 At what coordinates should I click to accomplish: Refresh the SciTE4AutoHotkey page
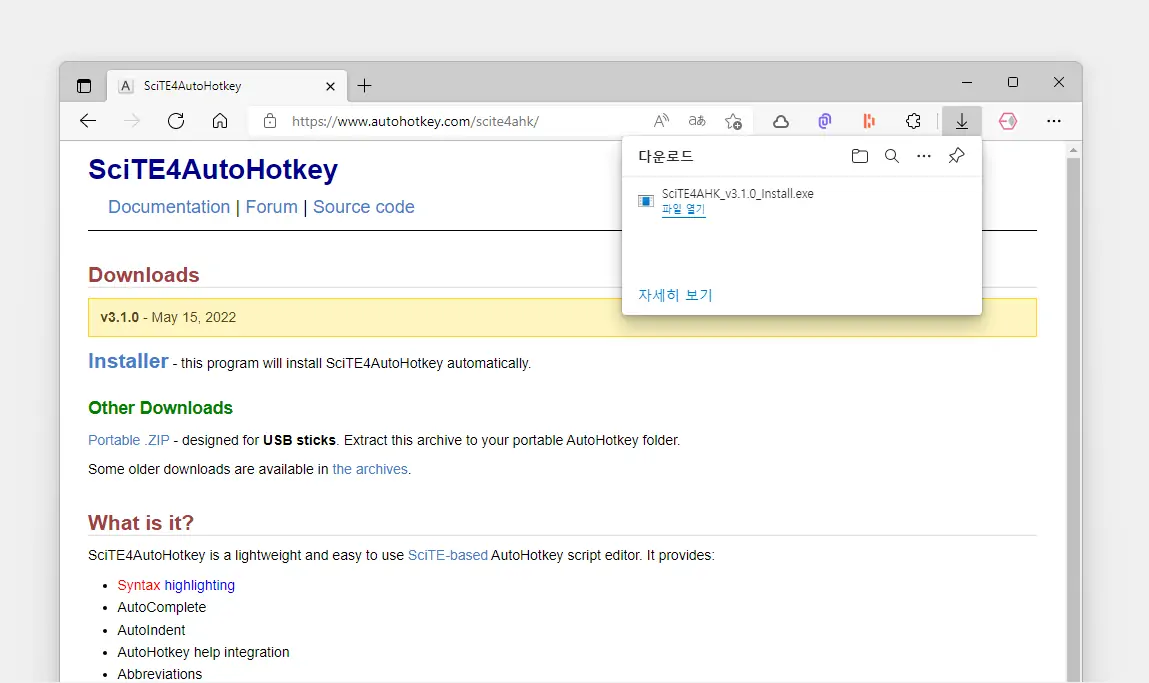(x=176, y=120)
